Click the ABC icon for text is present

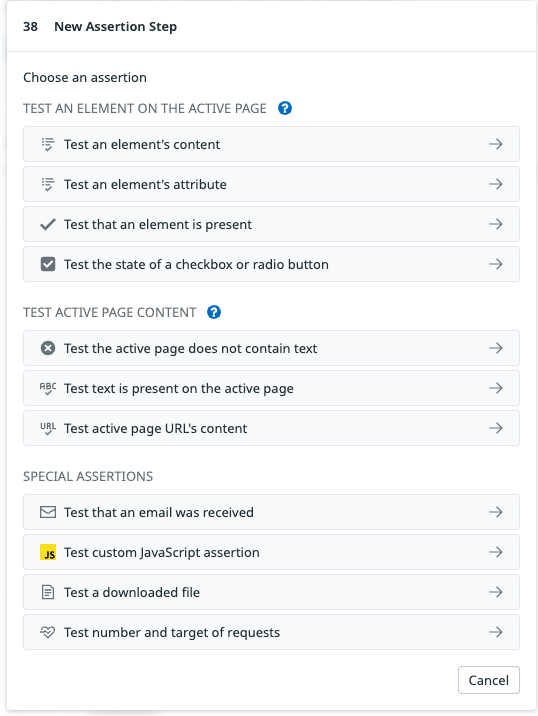tap(48, 389)
